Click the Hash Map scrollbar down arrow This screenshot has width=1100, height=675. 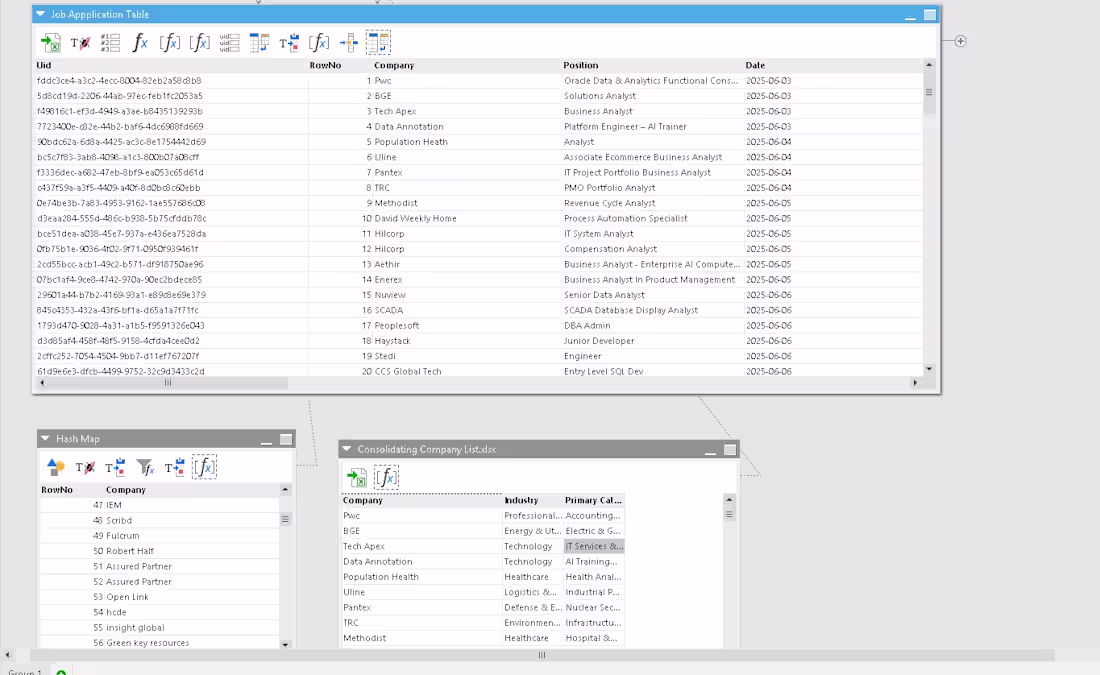(286, 644)
